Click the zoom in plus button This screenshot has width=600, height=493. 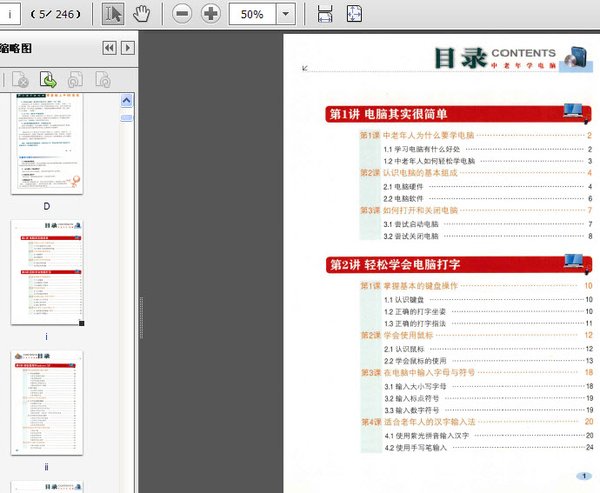[211, 14]
